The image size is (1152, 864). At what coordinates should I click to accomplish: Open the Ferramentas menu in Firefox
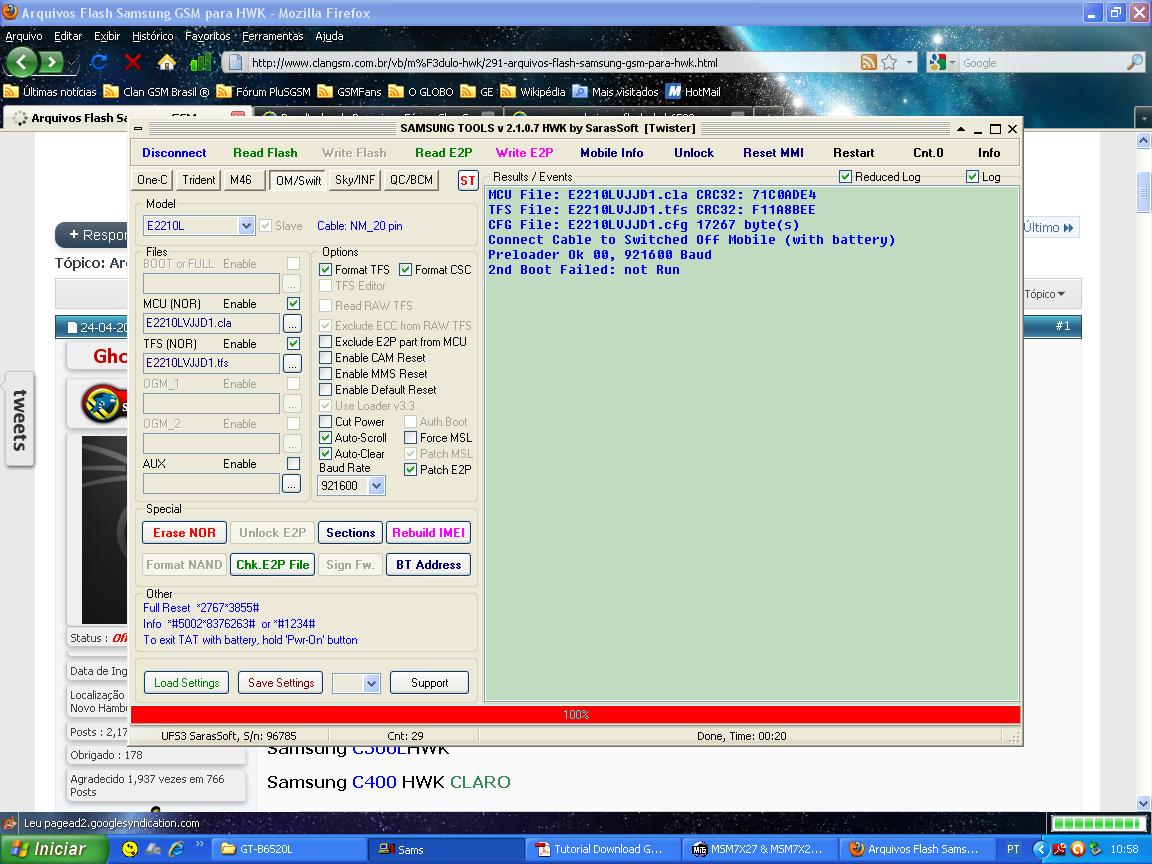[x=272, y=36]
